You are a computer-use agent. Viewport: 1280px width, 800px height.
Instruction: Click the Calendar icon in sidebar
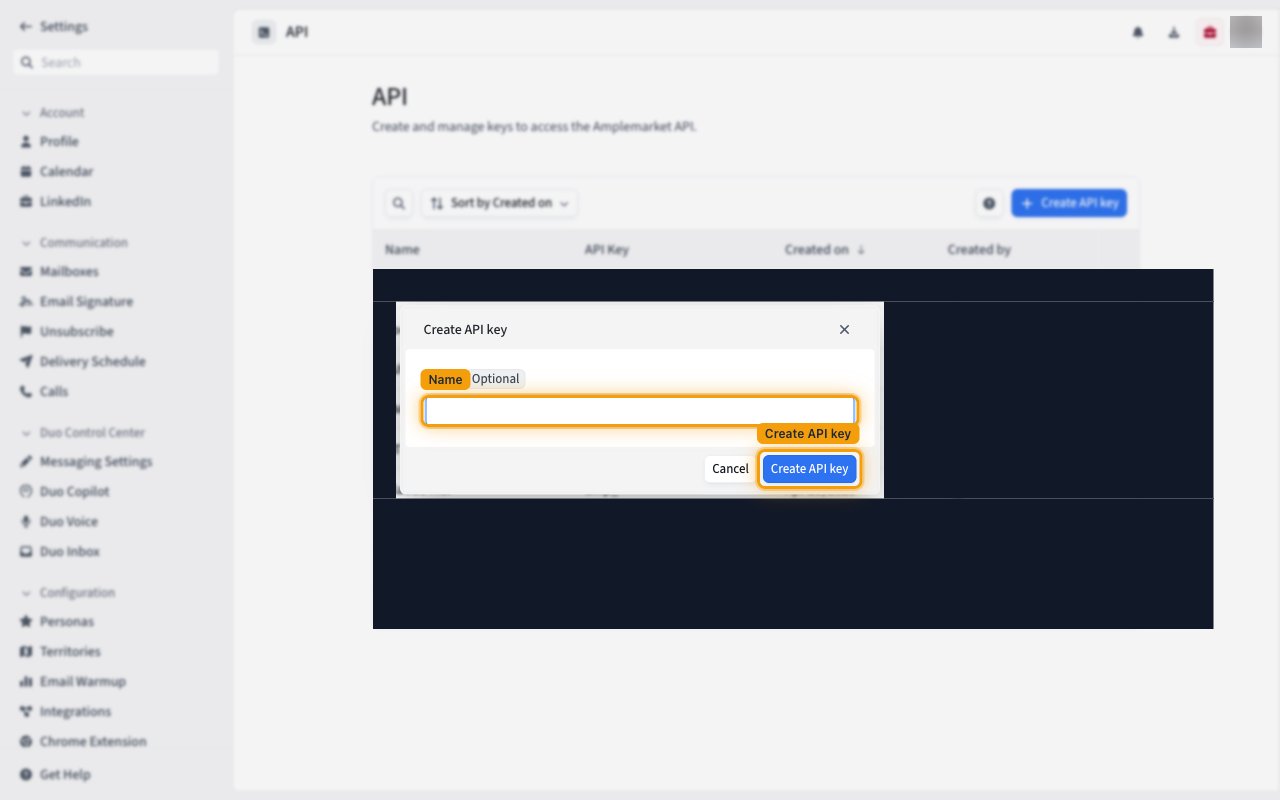(27, 172)
